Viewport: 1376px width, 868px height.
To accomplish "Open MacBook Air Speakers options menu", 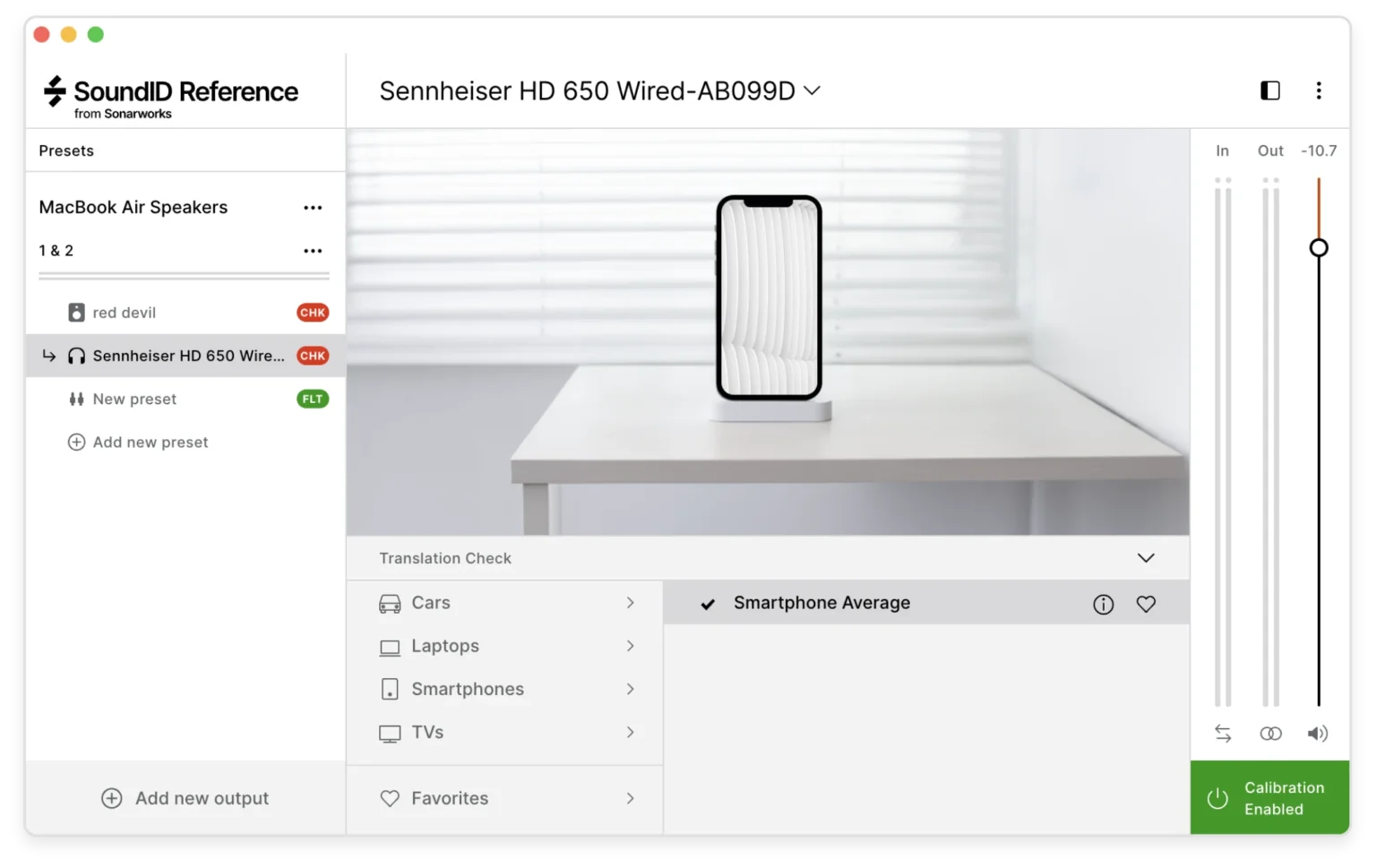I will [313, 208].
